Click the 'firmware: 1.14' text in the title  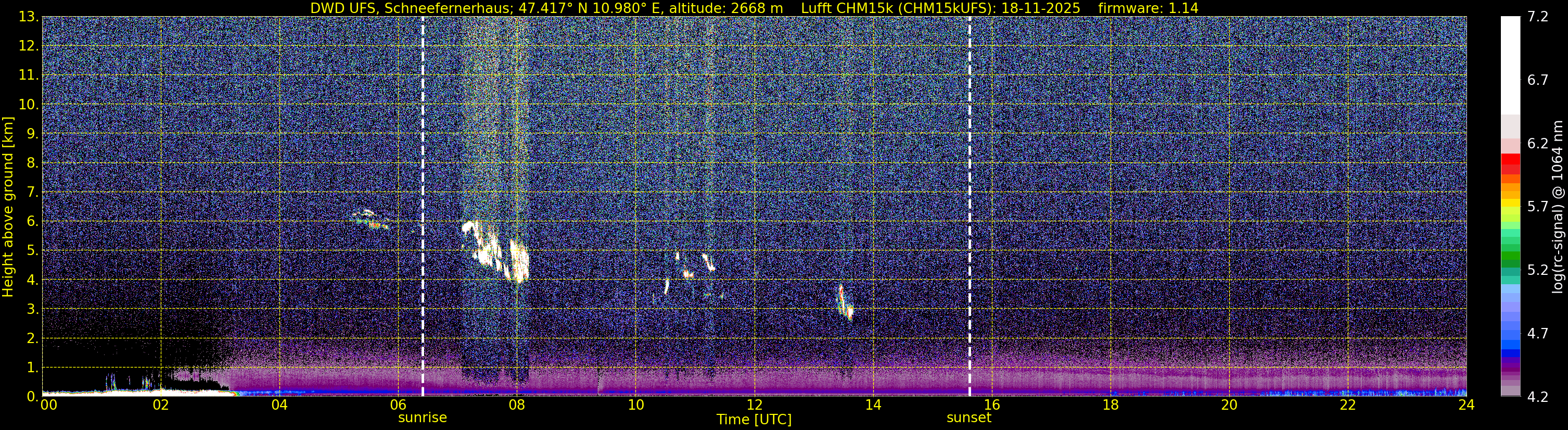1148,8
